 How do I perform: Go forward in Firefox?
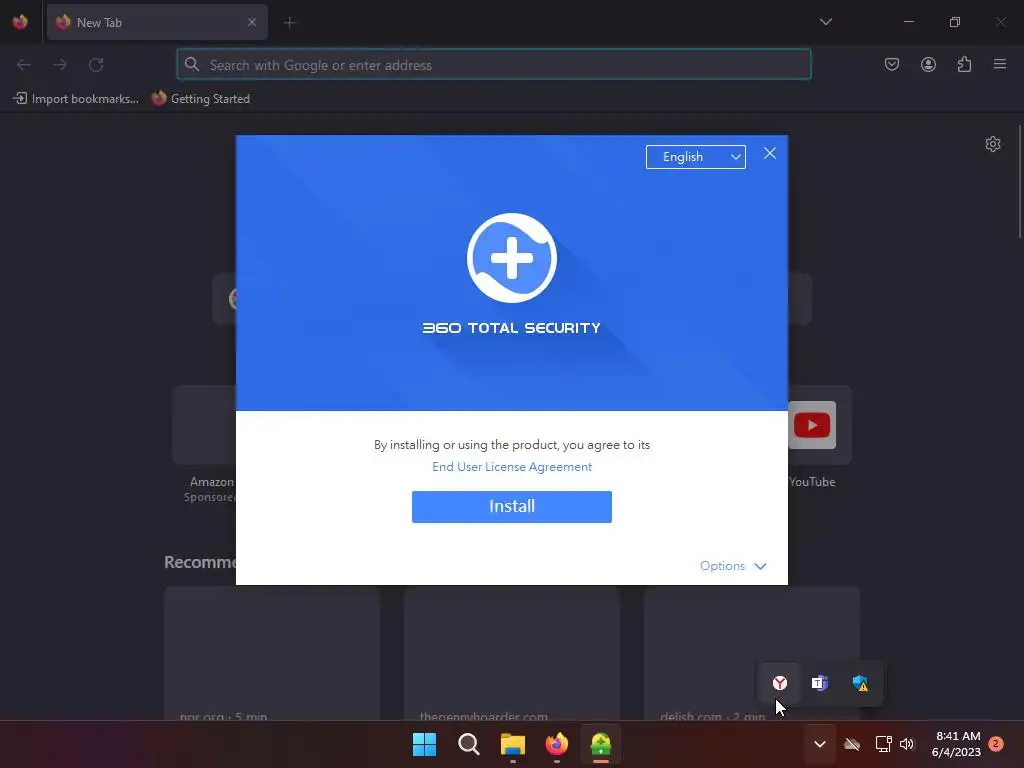[x=60, y=65]
